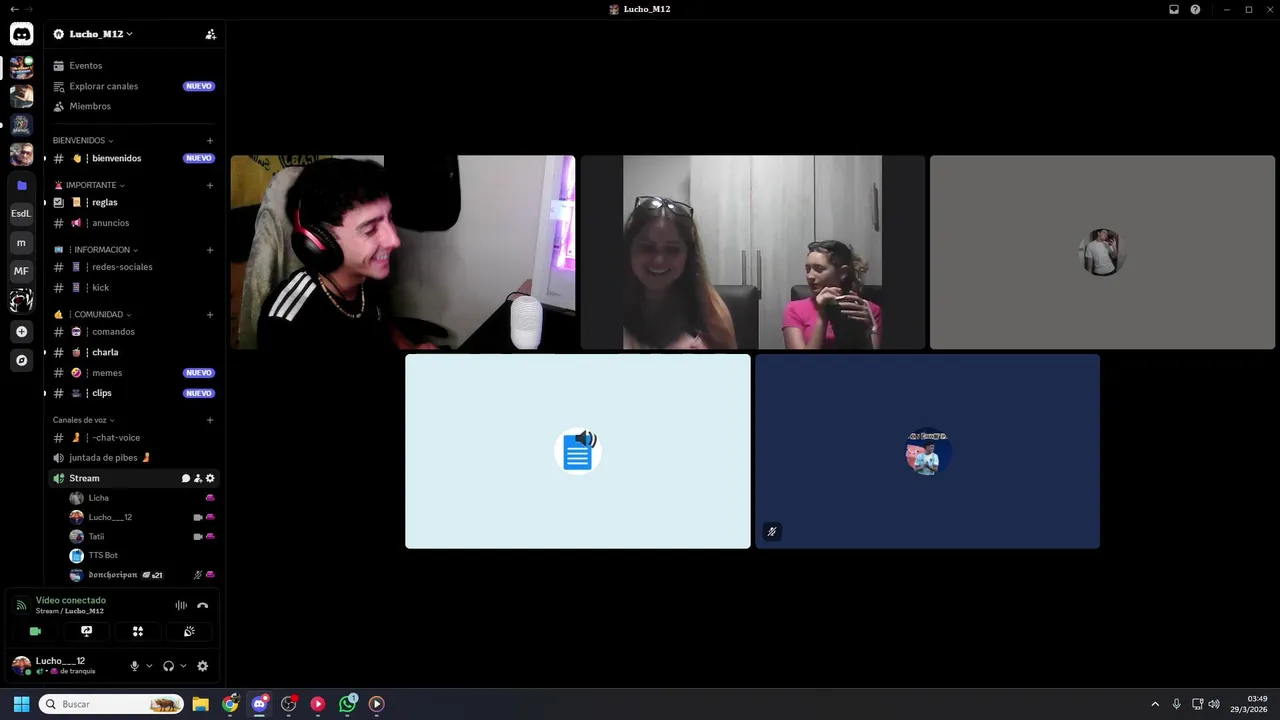Open Discord help question mark icon
This screenshot has height=720, width=1280.
tap(1195, 9)
